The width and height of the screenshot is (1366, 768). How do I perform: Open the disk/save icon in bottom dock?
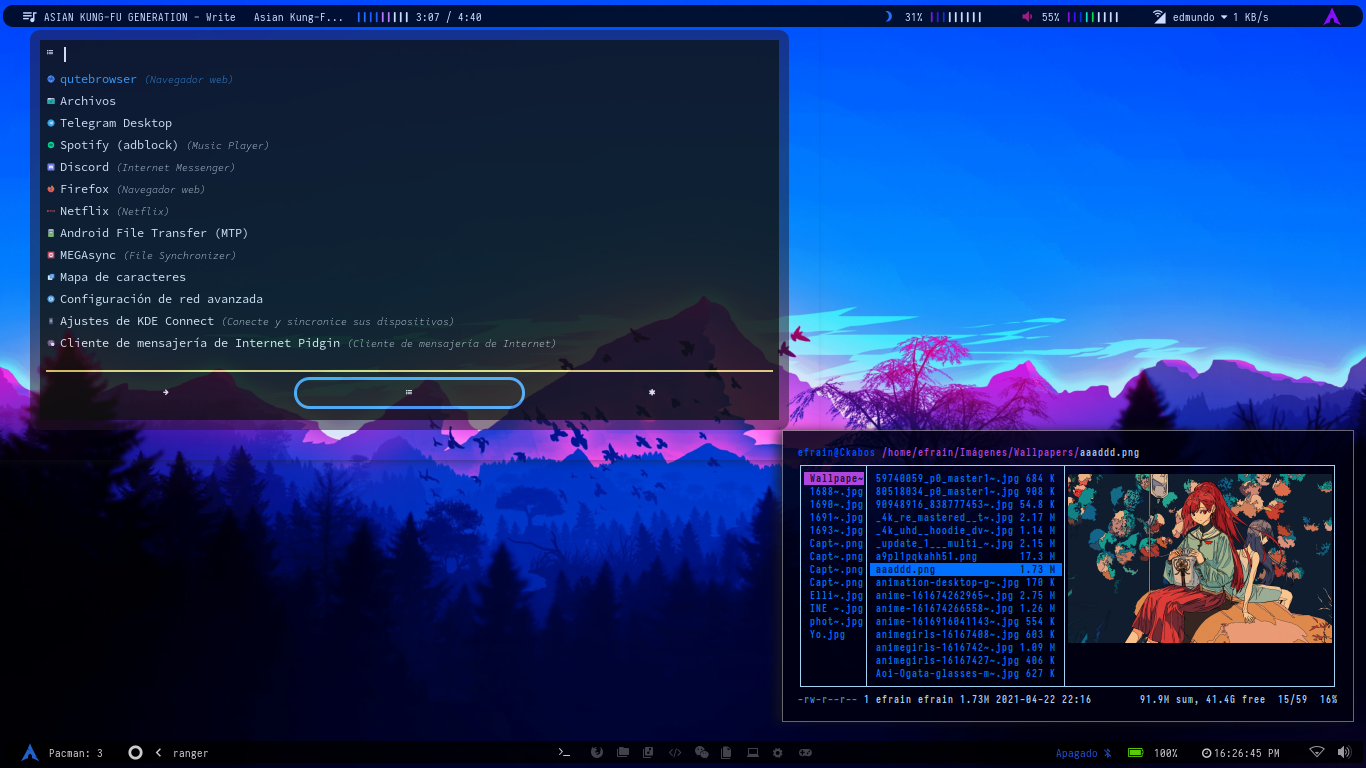click(649, 752)
